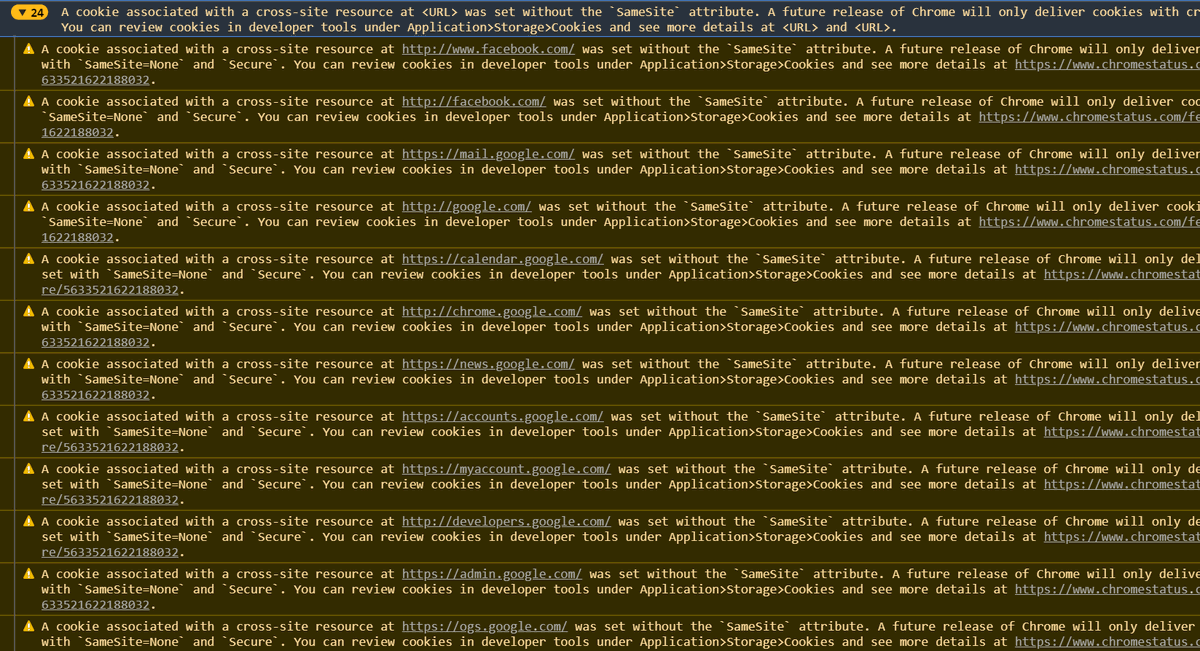Open the https://developers.google.com/ link

point(506,522)
